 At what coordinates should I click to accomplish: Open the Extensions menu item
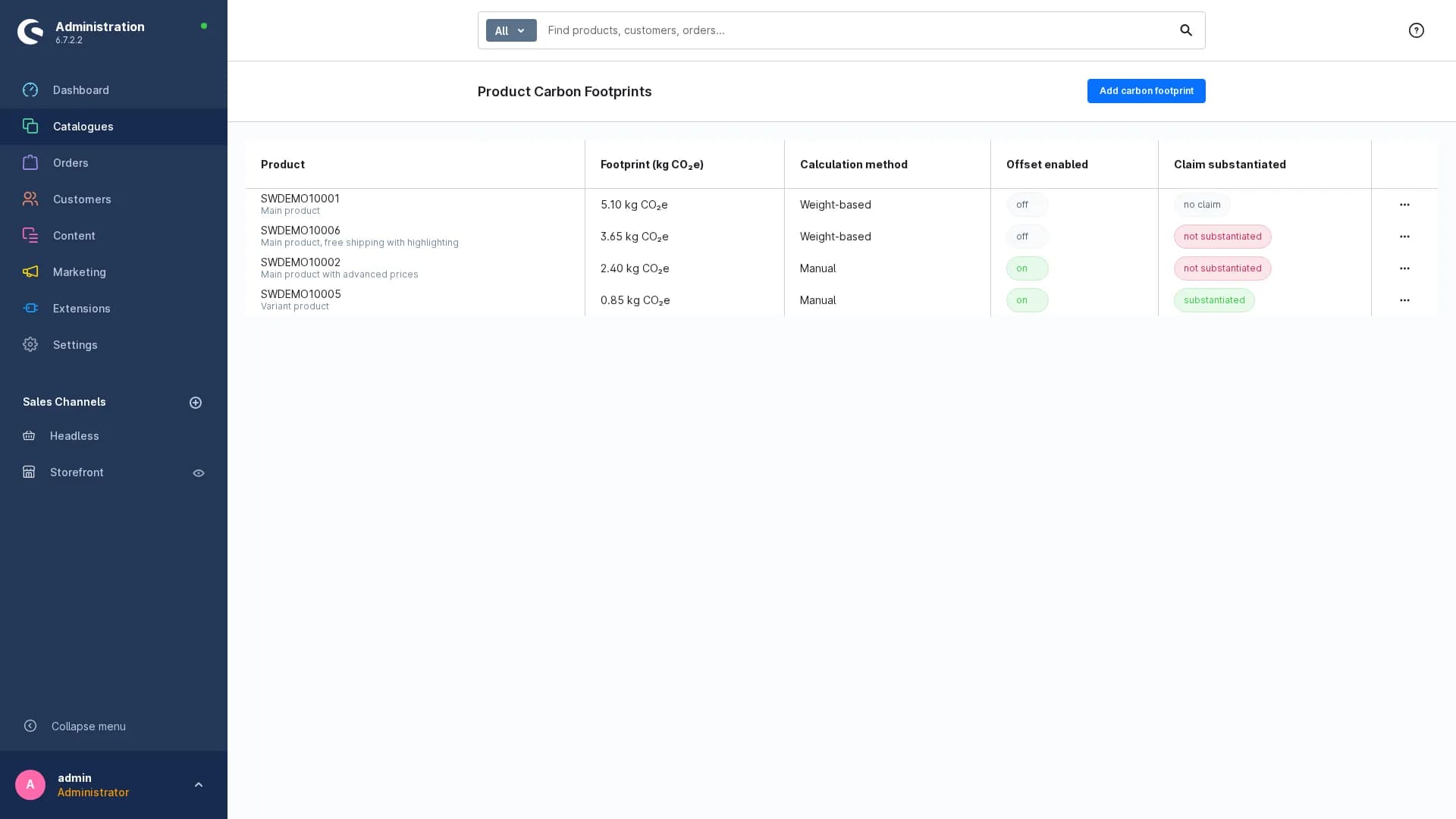tap(114, 309)
